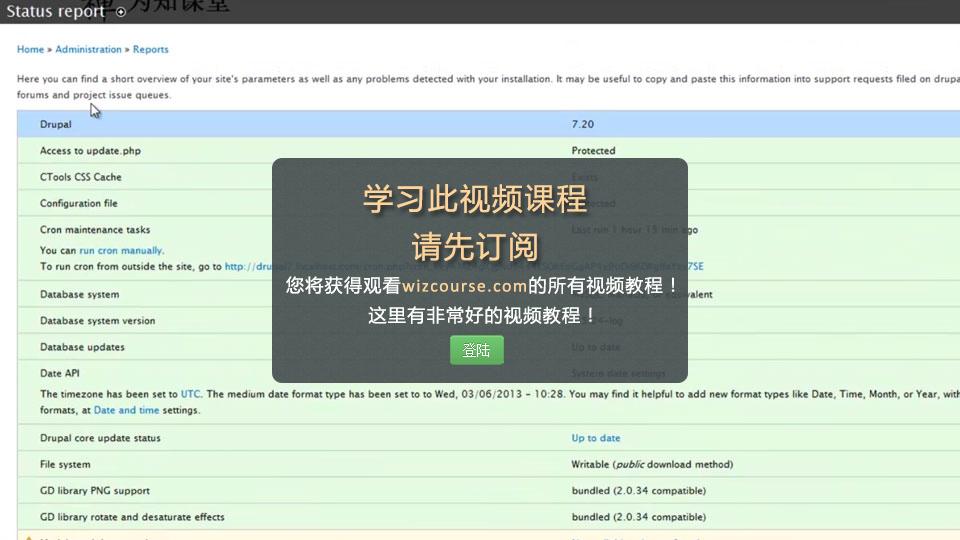The image size is (960, 540).
Task: Select Database system row label
Action: pyautogui.click(x=80, y=294)
